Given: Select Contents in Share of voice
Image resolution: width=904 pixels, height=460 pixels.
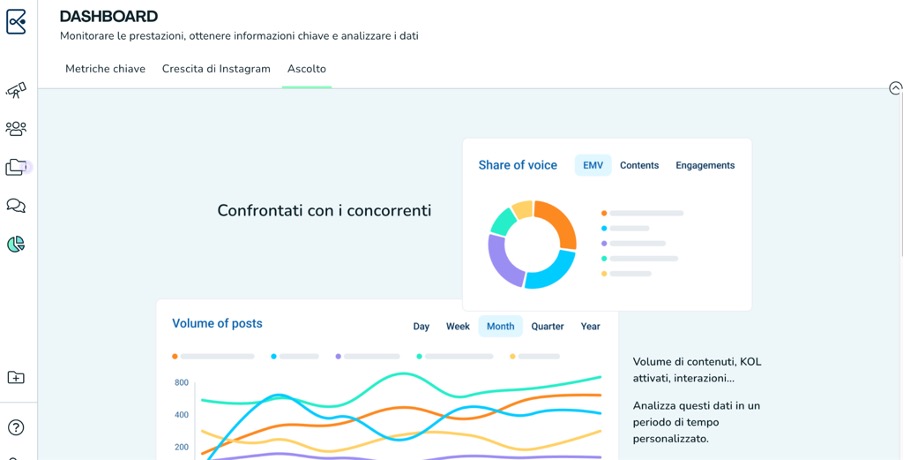Looking at the screenshot, I should coord(639,165).
